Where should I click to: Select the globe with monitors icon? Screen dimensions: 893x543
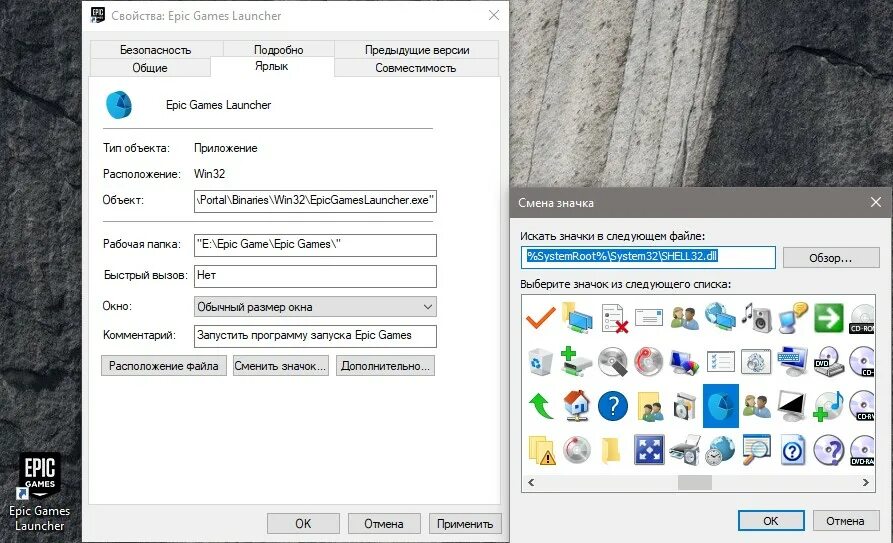(x=720, y=316)
